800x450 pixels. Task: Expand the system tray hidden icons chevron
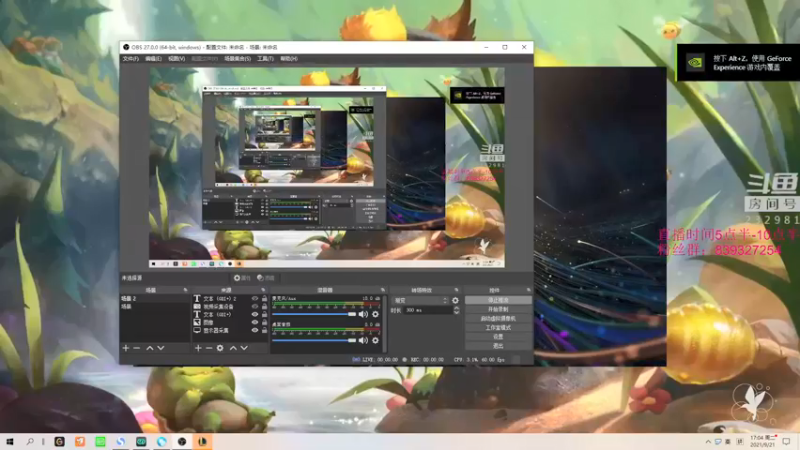tap(708, 441)
